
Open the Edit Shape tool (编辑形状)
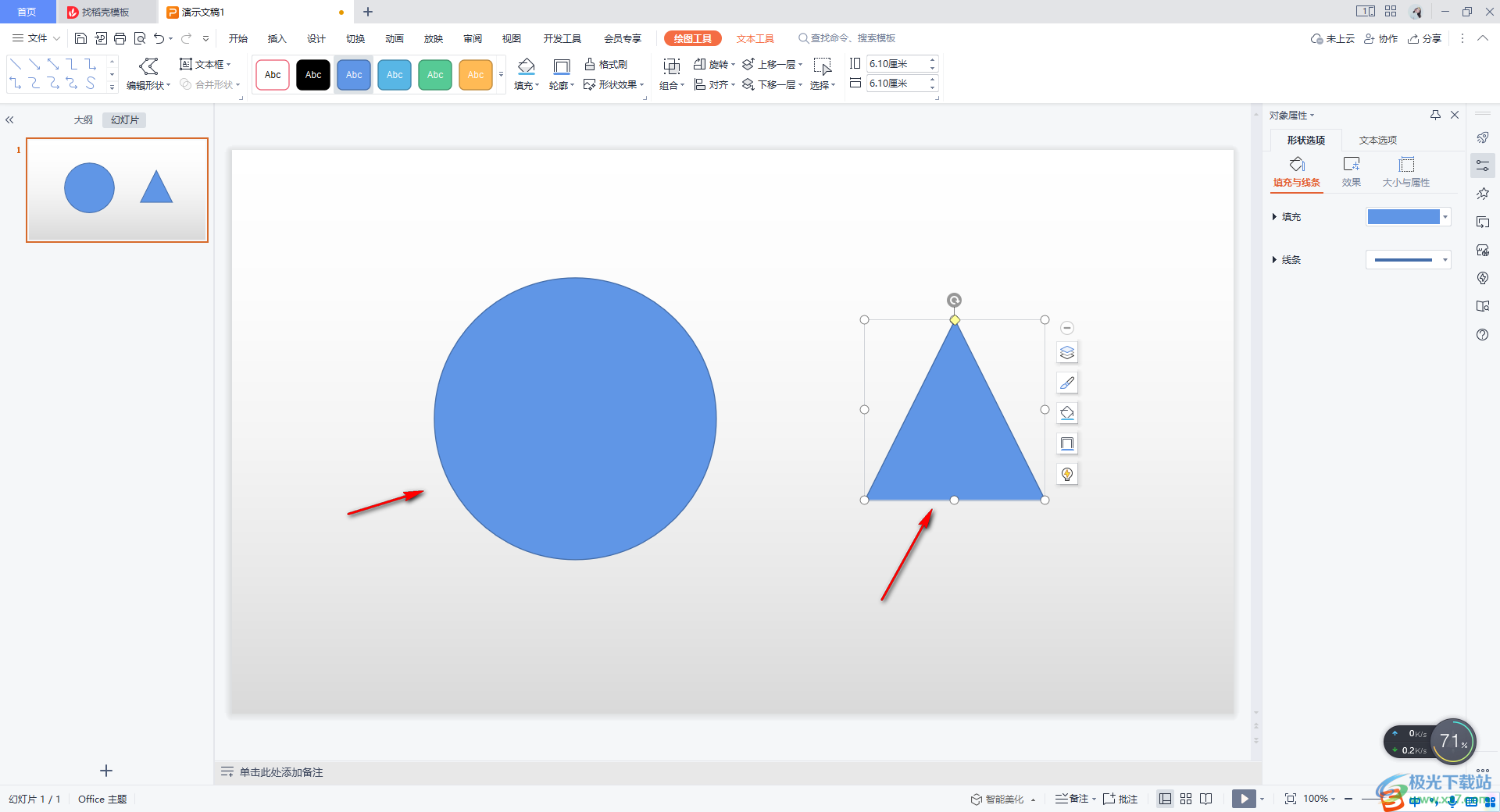[x=148, y=74]
